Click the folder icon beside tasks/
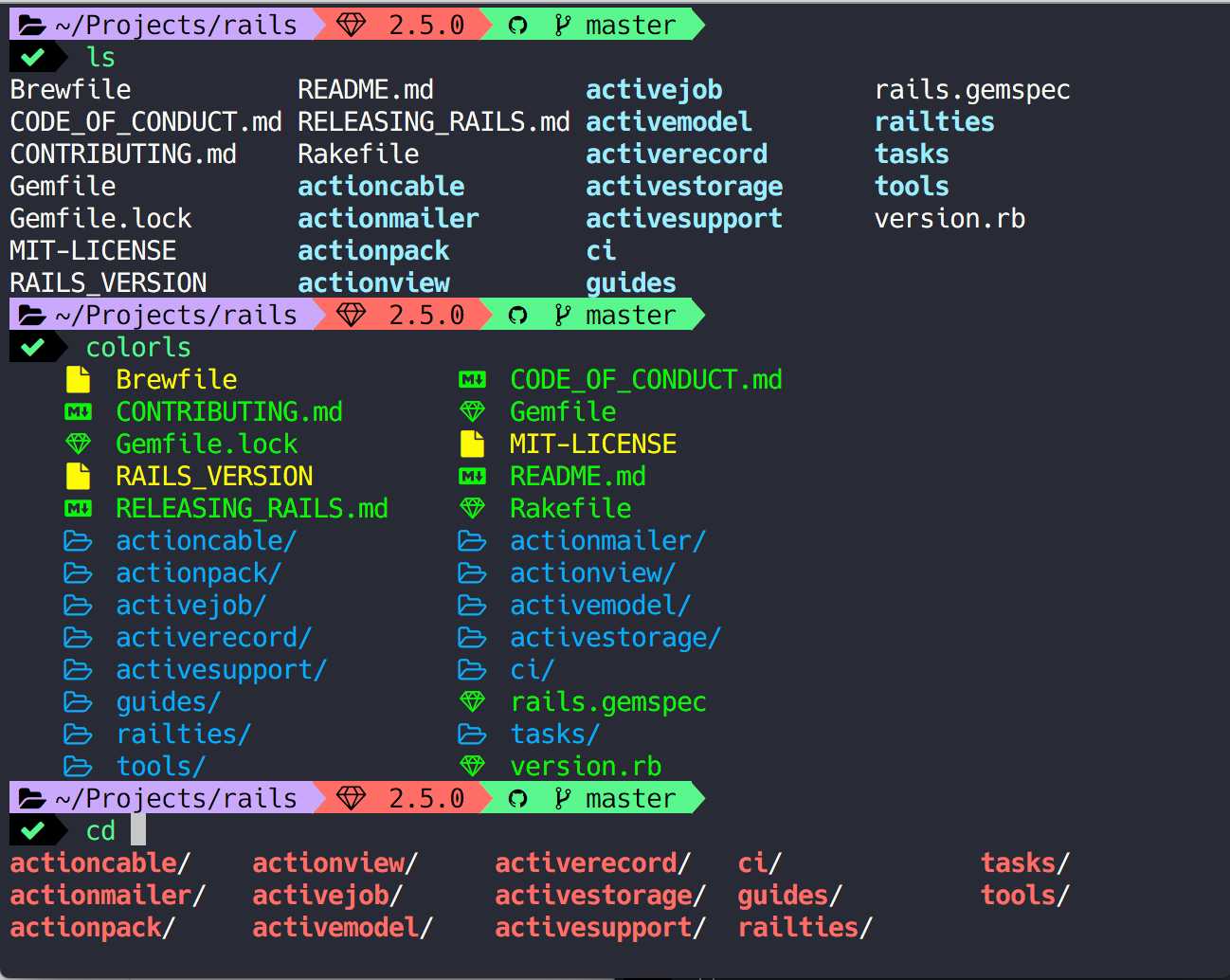This screenshot has width=1230, height=980. (472, 735)
